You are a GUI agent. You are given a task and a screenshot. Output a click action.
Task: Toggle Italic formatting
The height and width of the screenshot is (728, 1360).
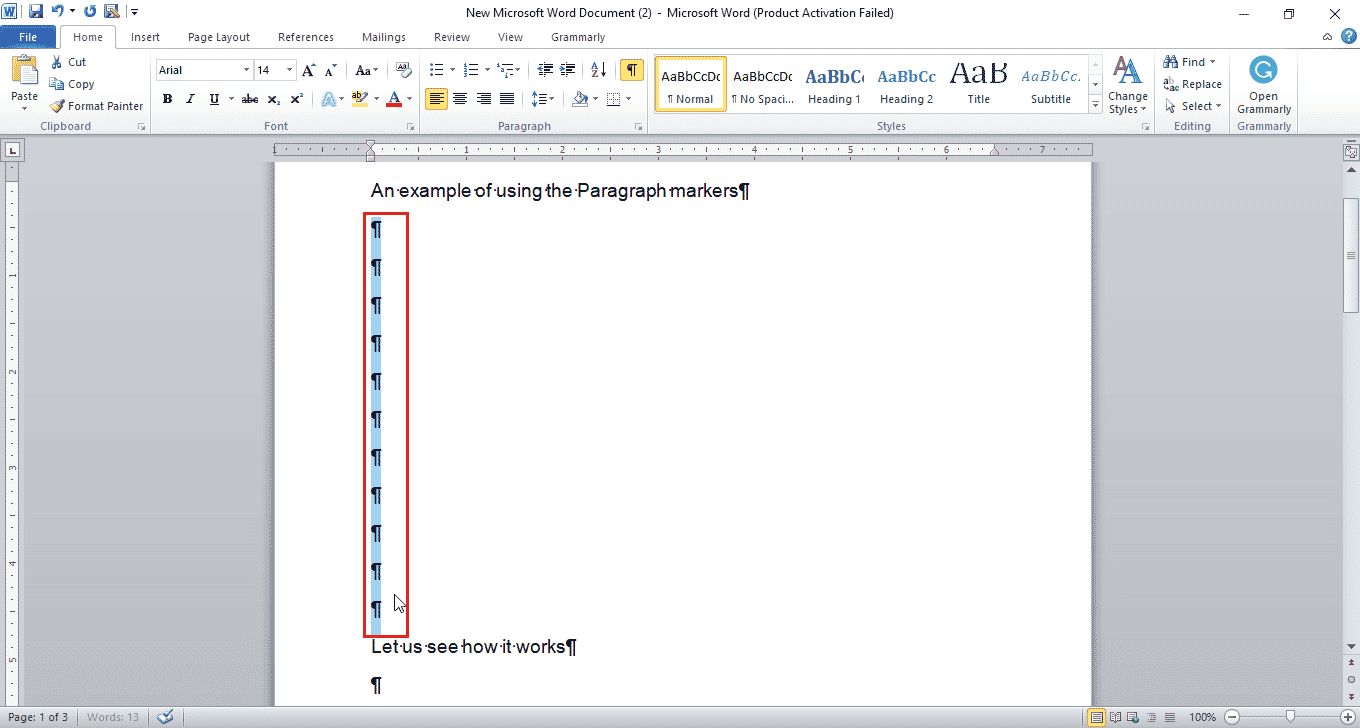191,99
